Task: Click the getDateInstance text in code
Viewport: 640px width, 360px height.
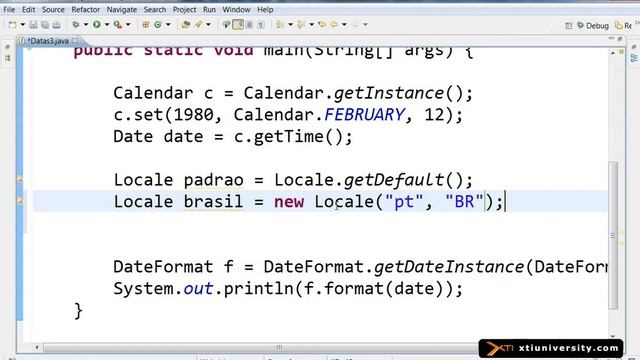Action: click(449, 267)
